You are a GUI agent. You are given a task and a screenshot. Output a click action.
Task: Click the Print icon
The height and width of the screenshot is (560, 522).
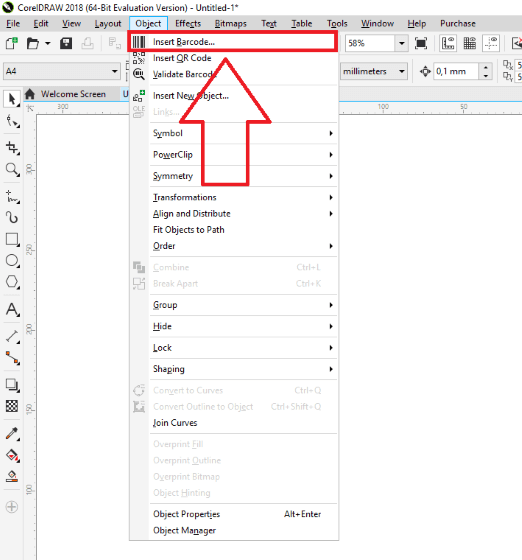(x=87, y=43)
